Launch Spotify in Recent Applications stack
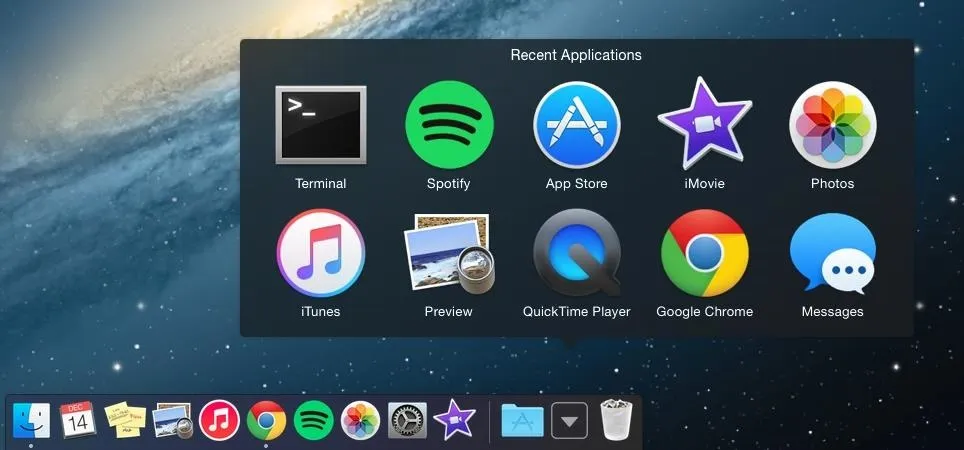 click(x=449, y=125)
